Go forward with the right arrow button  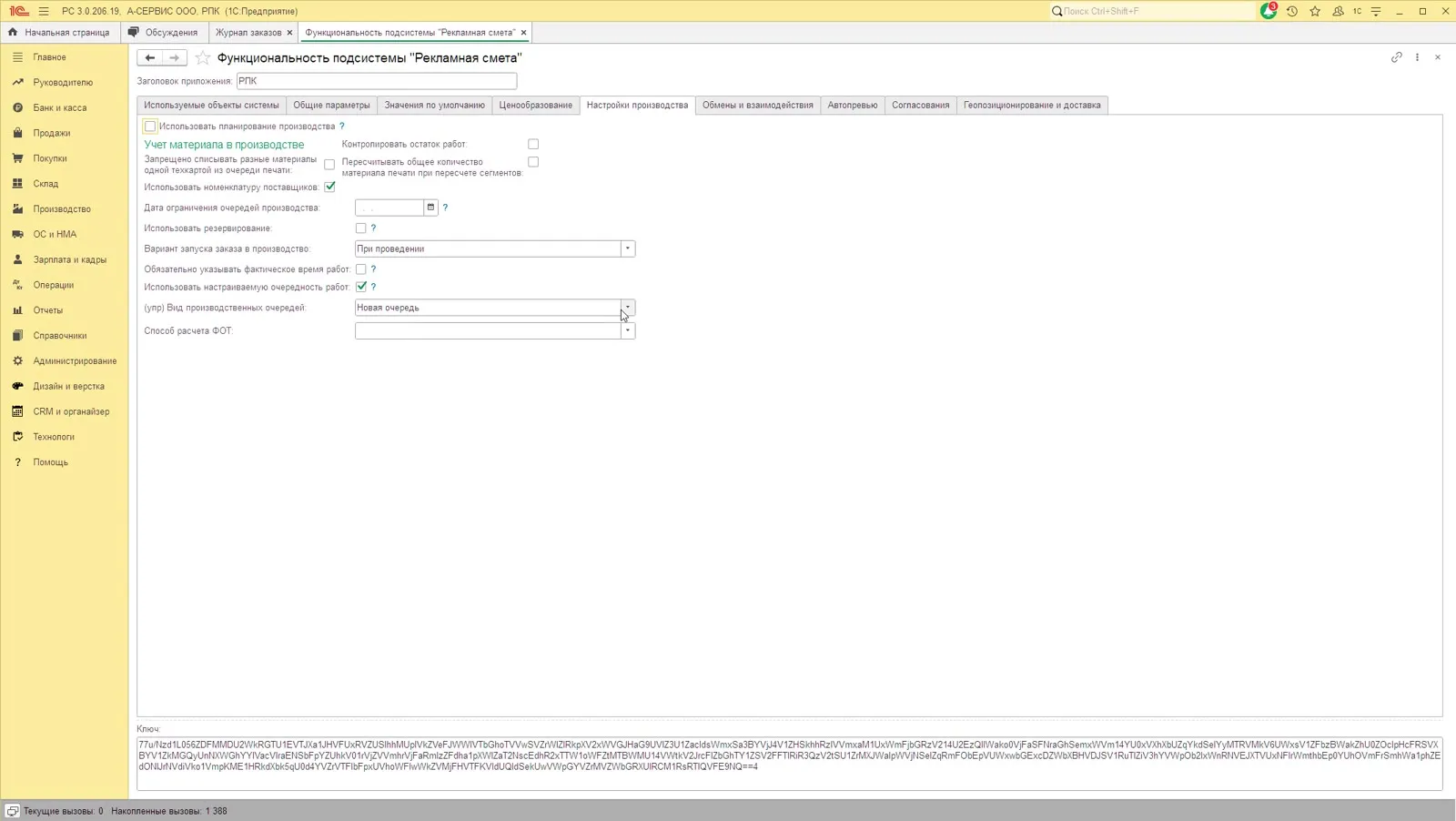[x=175, y=57]
